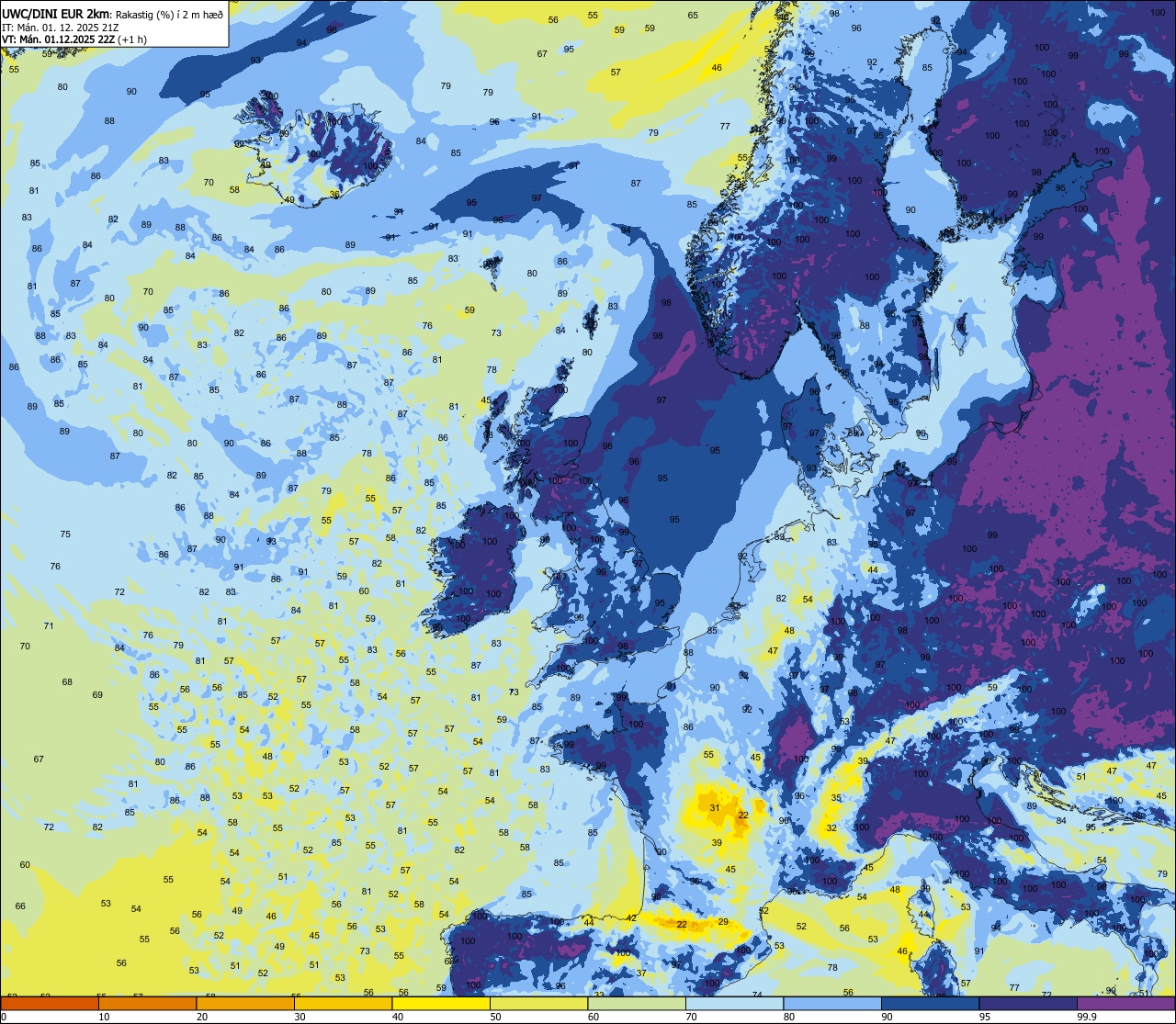The width and height of the screenshot is (1176, 1024).
Task: Click the 60–70 pale green legend swatch
Action: [637, 1004]
